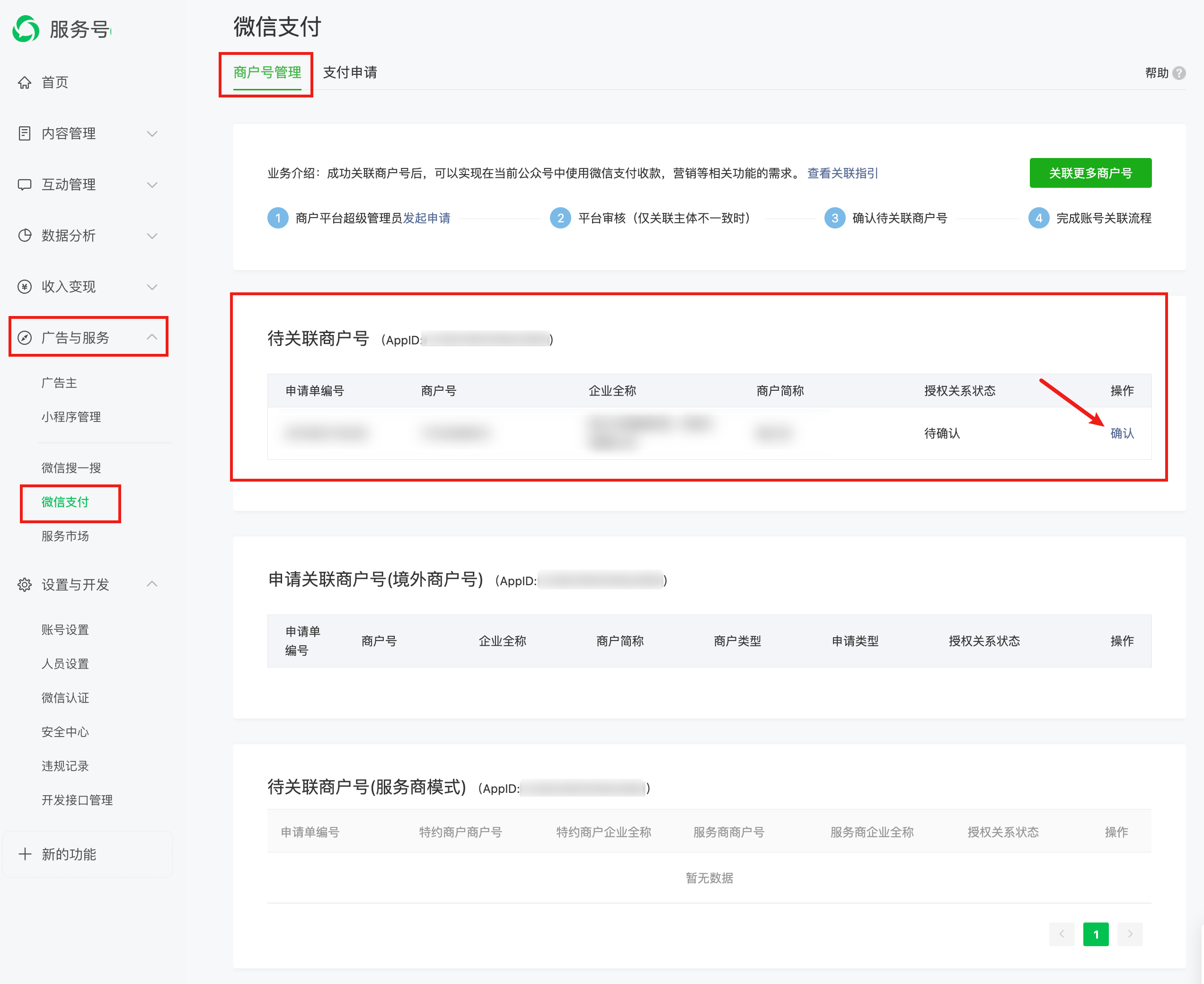Open the 查看关联指引 link
This screenshot has height=984, width=1204.
(842, 174)
